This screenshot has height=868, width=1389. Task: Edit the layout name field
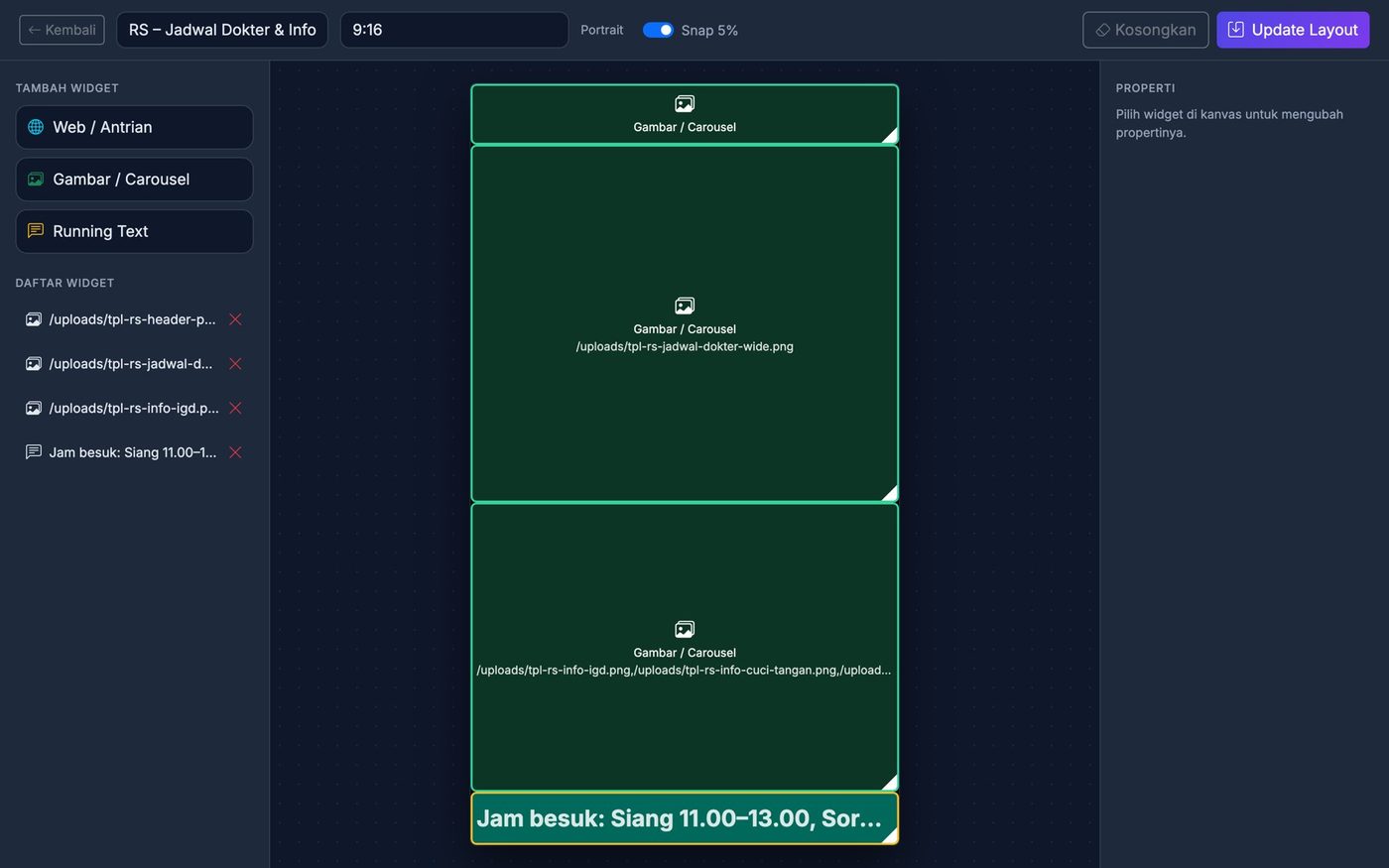(222, 30)
